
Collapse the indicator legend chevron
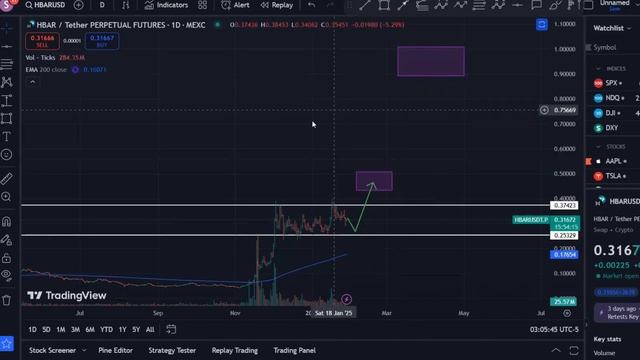point(33,82)
